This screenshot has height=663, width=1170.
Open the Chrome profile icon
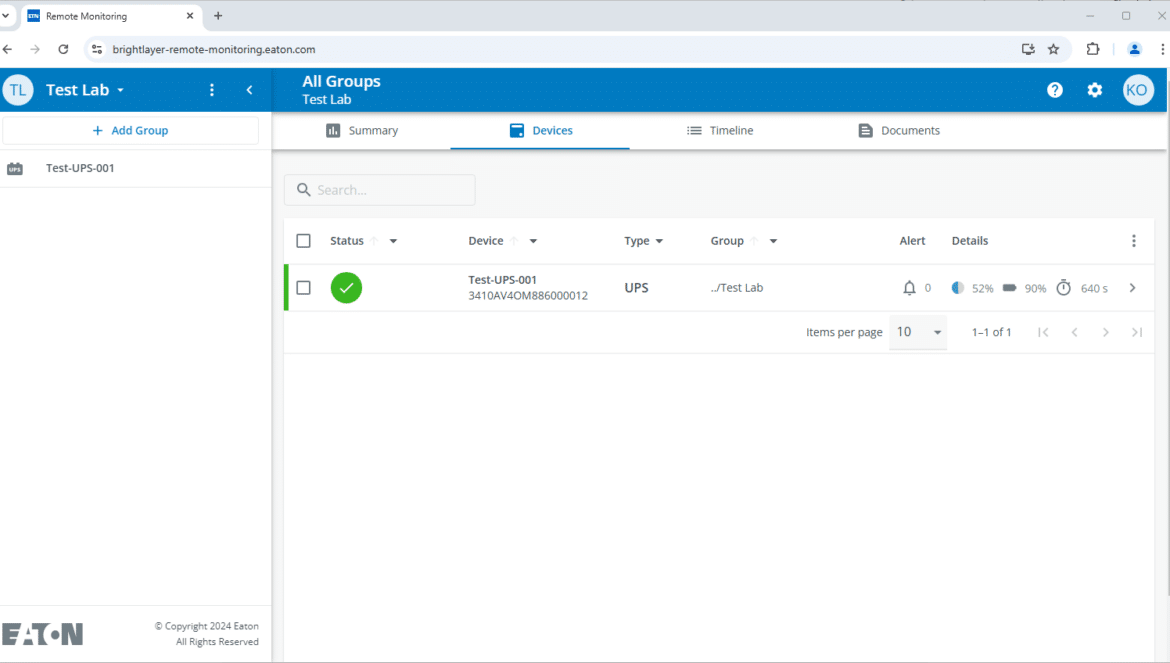coord(1134,49)
